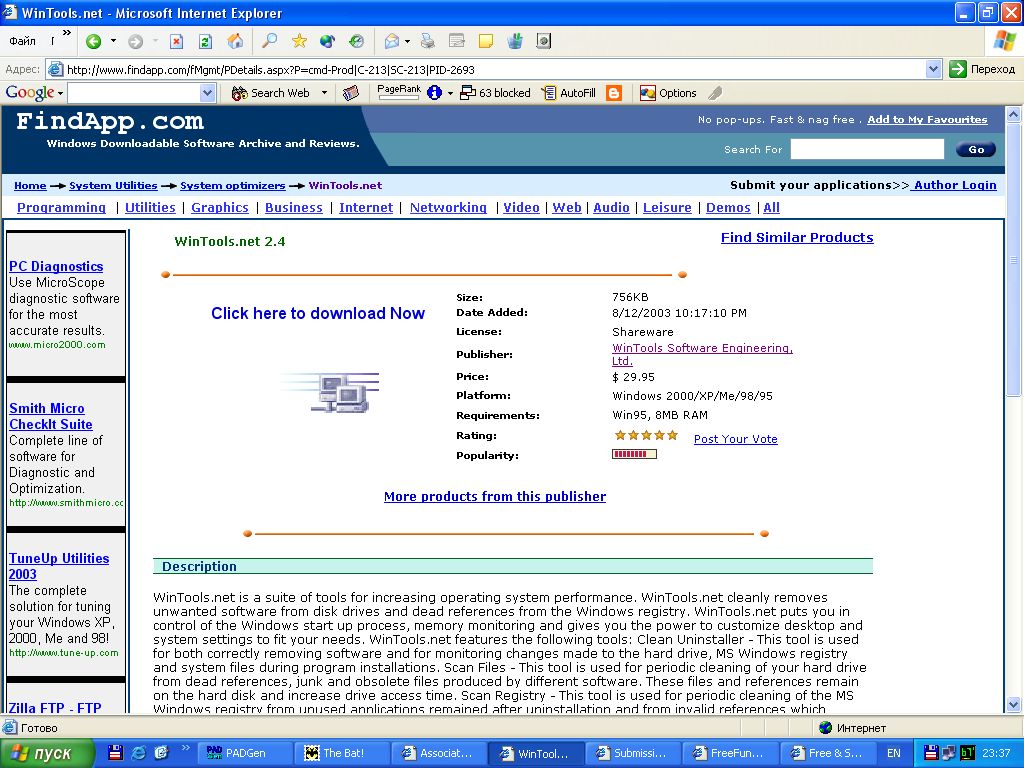1024x768 pixels.
Task: Open the System optimizers breadcrumb
Action: tap(232, 185)
